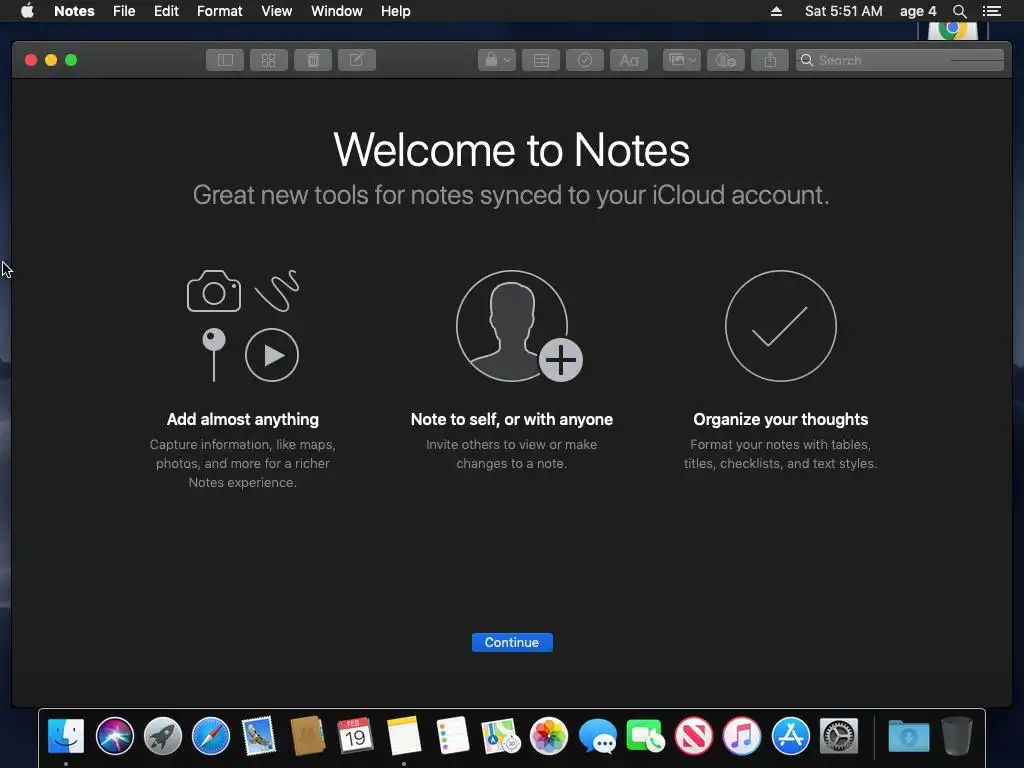Add a checklist using checkmark toolbar icon

[584, 60]
